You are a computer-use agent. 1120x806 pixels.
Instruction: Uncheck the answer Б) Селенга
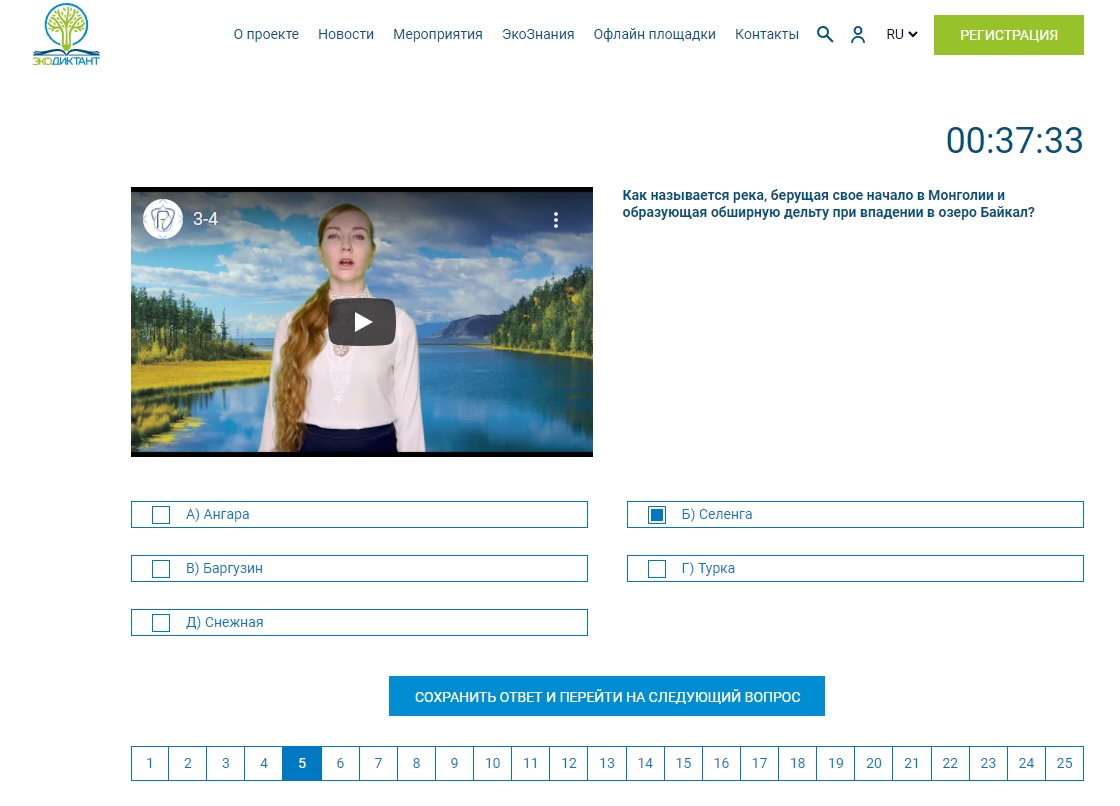(657, 515)
